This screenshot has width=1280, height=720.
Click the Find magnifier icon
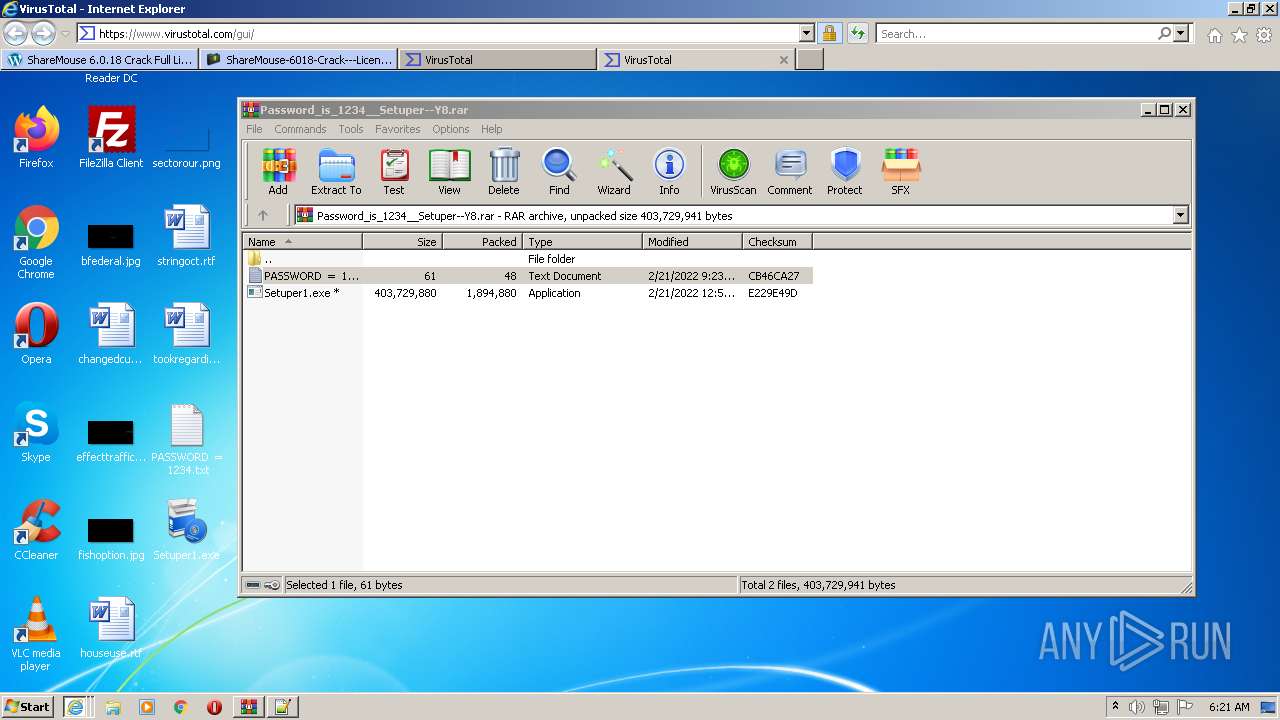559,172
